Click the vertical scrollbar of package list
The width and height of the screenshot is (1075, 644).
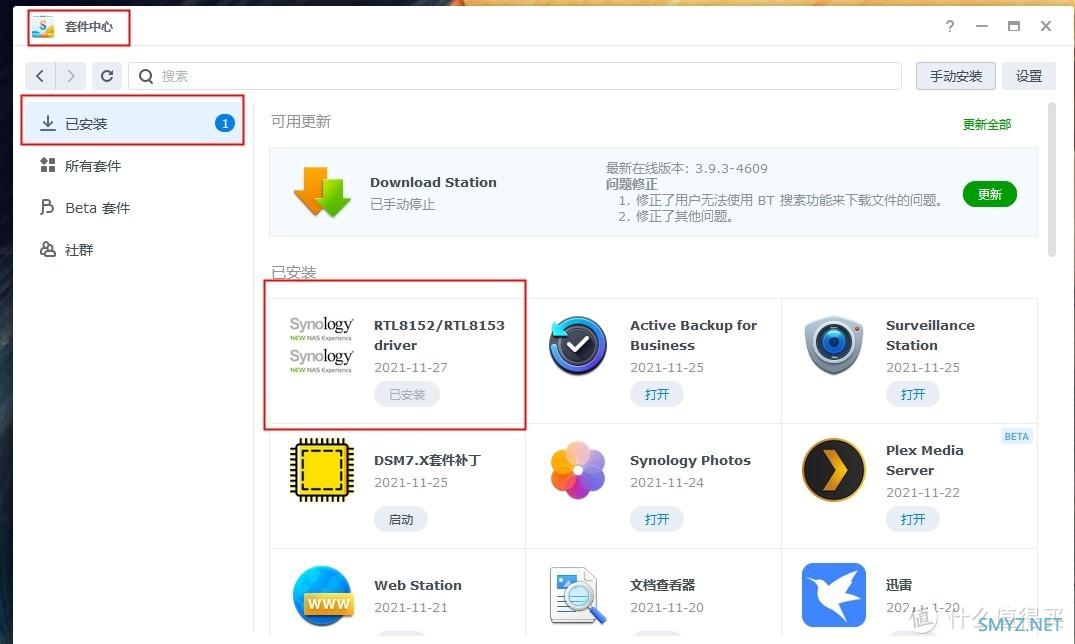(x=1052, y=180)
